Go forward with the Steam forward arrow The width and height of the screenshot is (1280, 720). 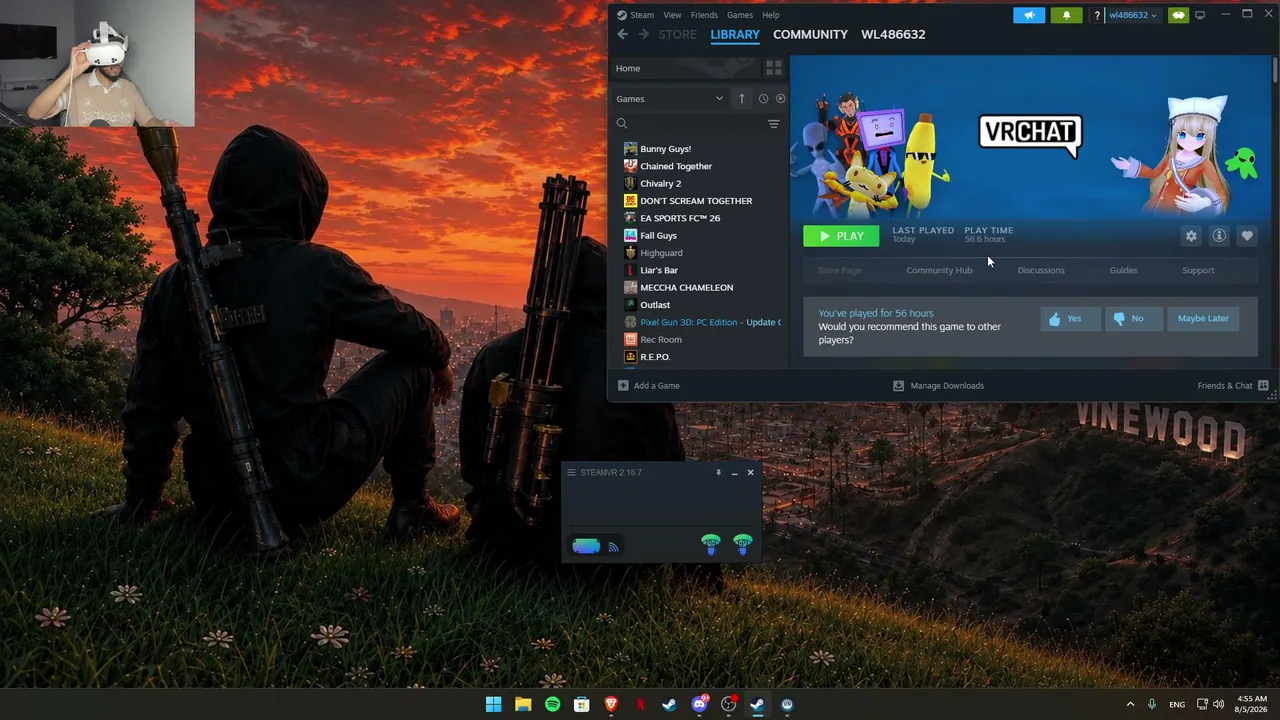[x=643, y=34]
